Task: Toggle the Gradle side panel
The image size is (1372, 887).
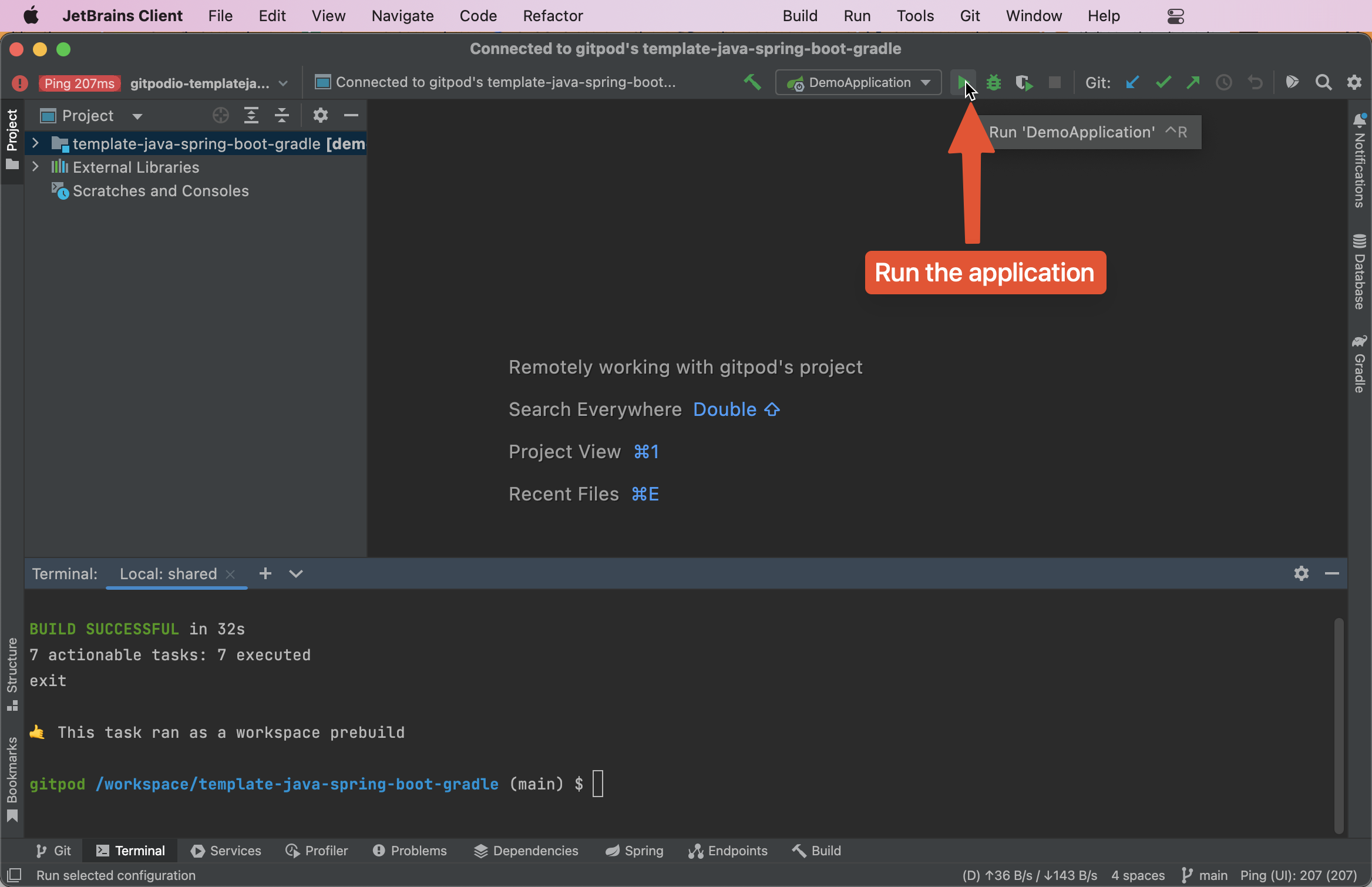Action: click(1360, 364)
